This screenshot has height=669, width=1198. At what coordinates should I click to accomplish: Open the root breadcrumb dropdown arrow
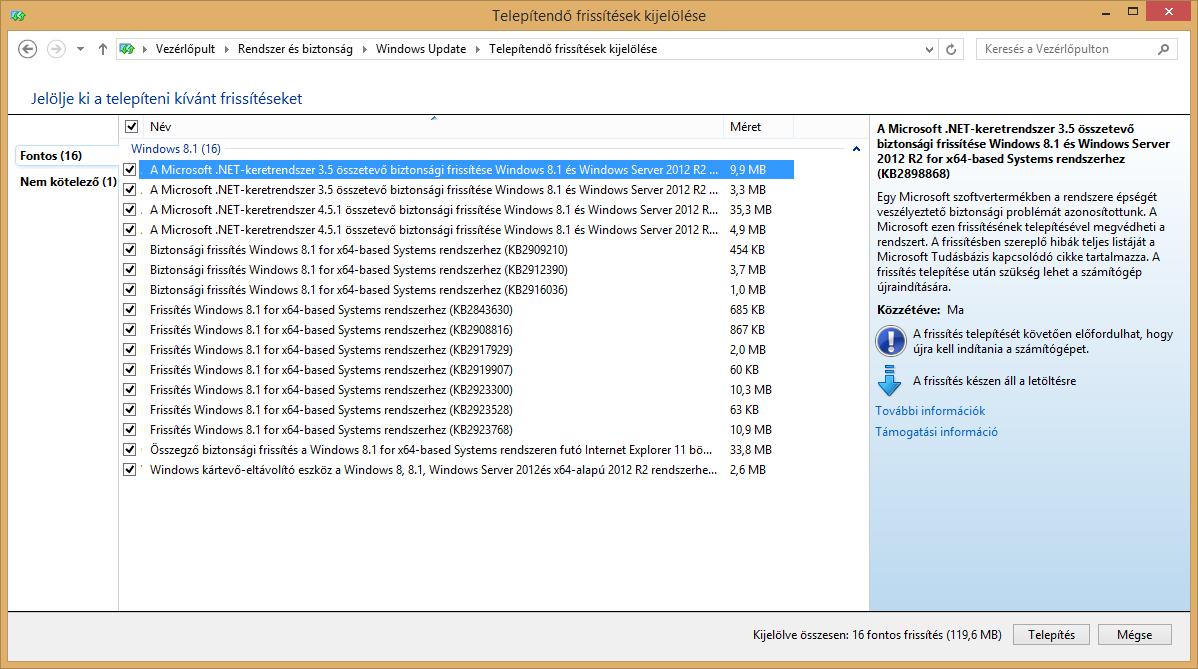[x=144, y=49]
